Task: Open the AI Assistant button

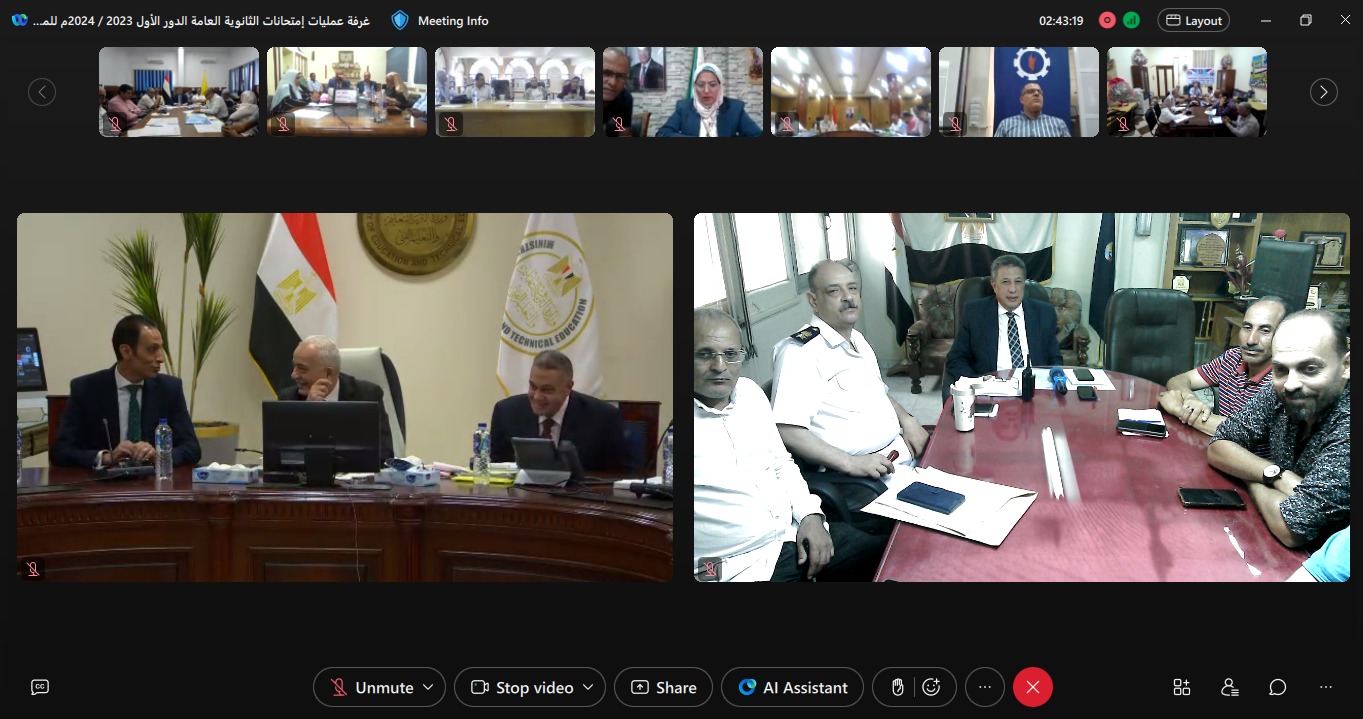Action: [x=792, y=687]
